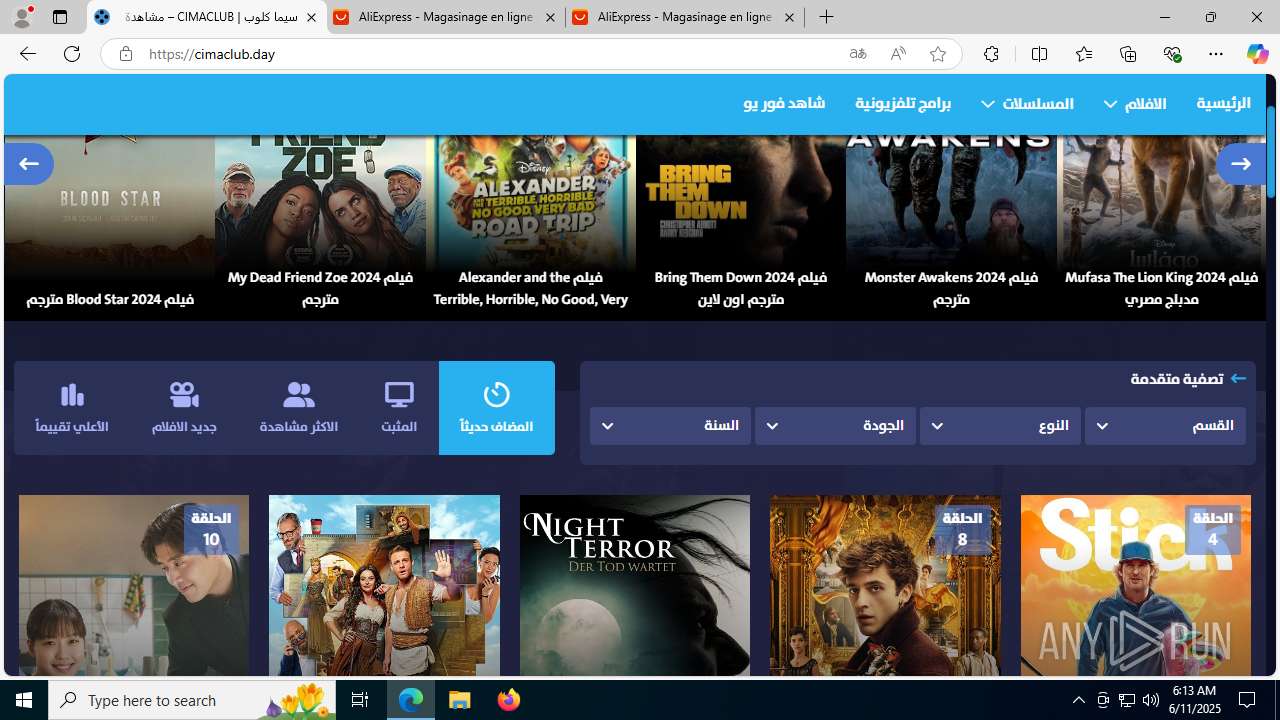Open the episode 8 series poster
Screen dimensions: 1280x720
tap(885, 586)
